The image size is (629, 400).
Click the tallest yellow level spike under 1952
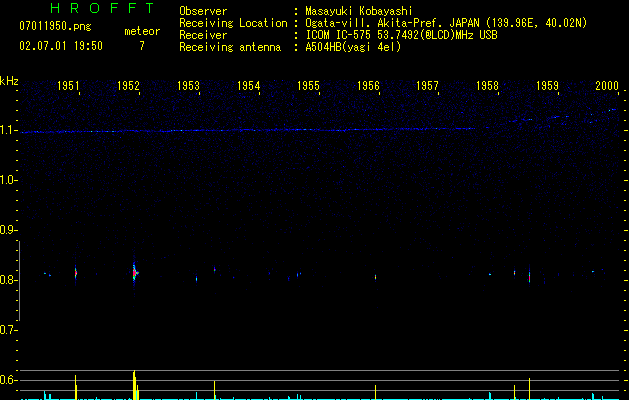[x=134, y=385]
